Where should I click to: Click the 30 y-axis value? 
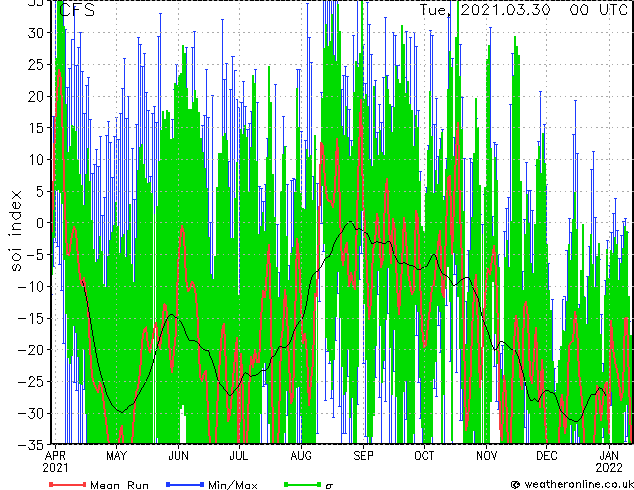pyautogui.click(x=35, y=33)
